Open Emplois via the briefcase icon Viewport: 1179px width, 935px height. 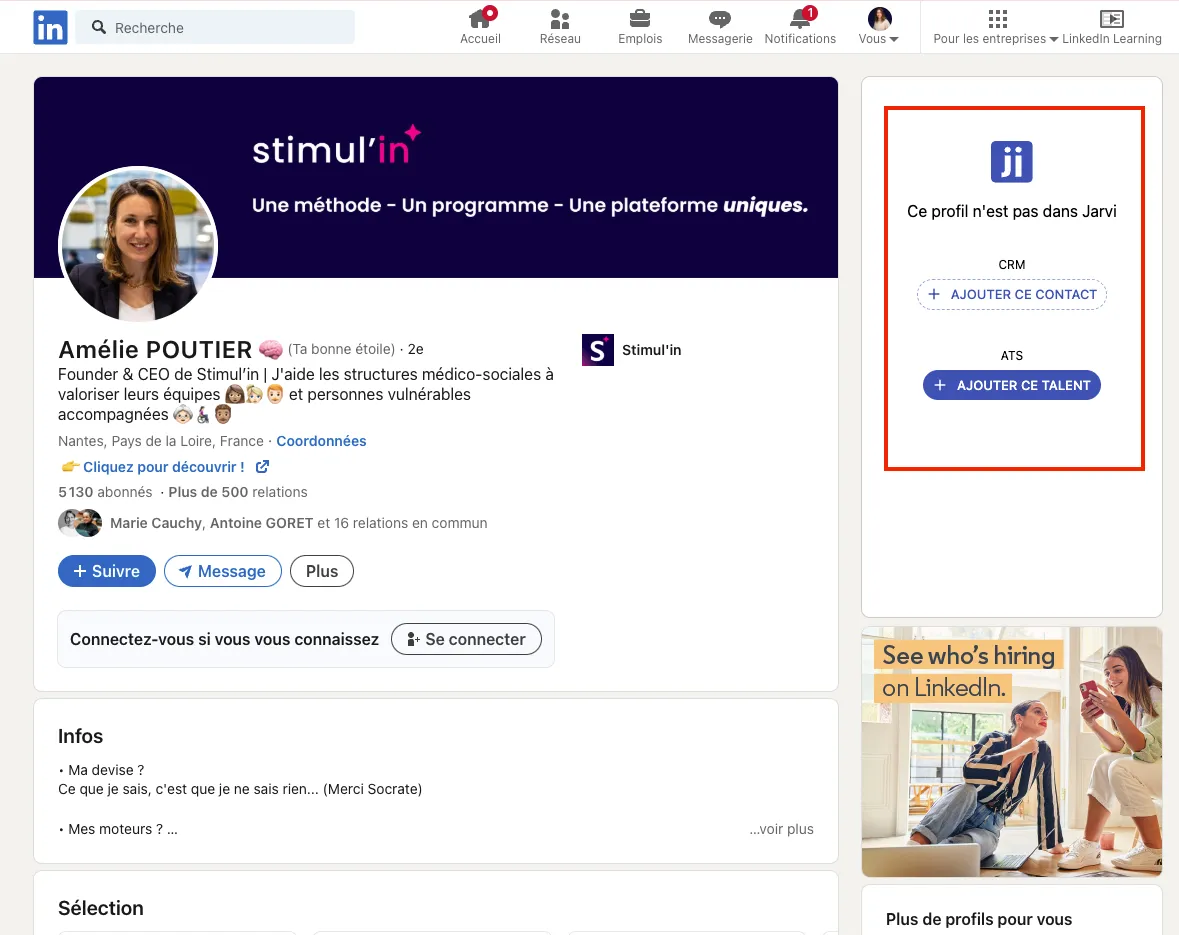pos(640,19)
